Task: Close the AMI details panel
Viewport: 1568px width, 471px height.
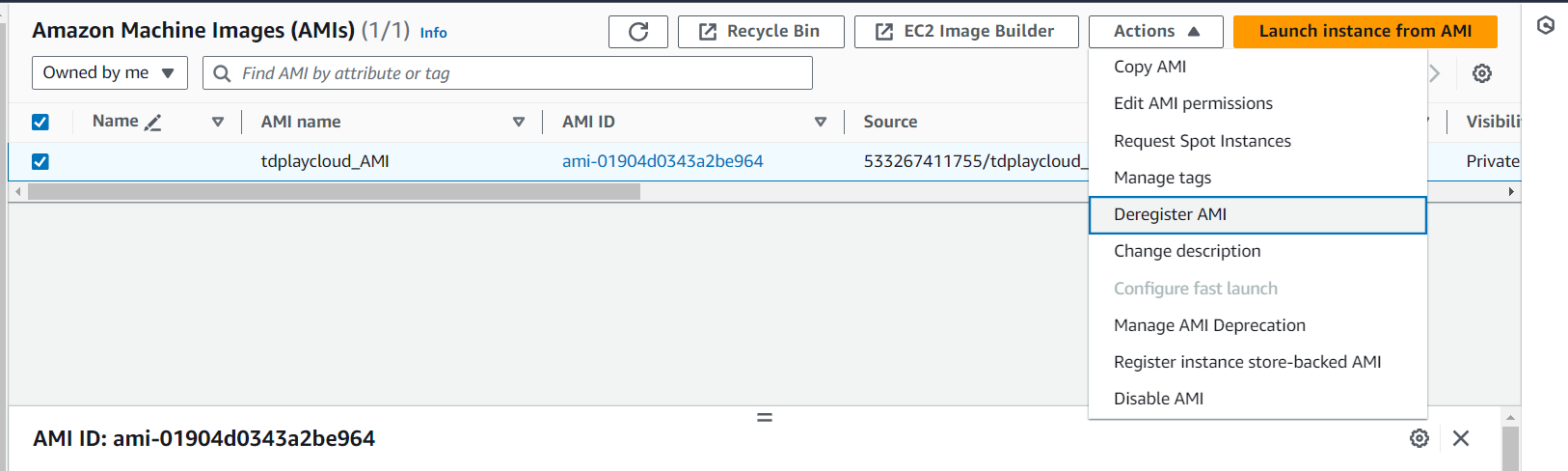Action: [x=1461, y=438]
